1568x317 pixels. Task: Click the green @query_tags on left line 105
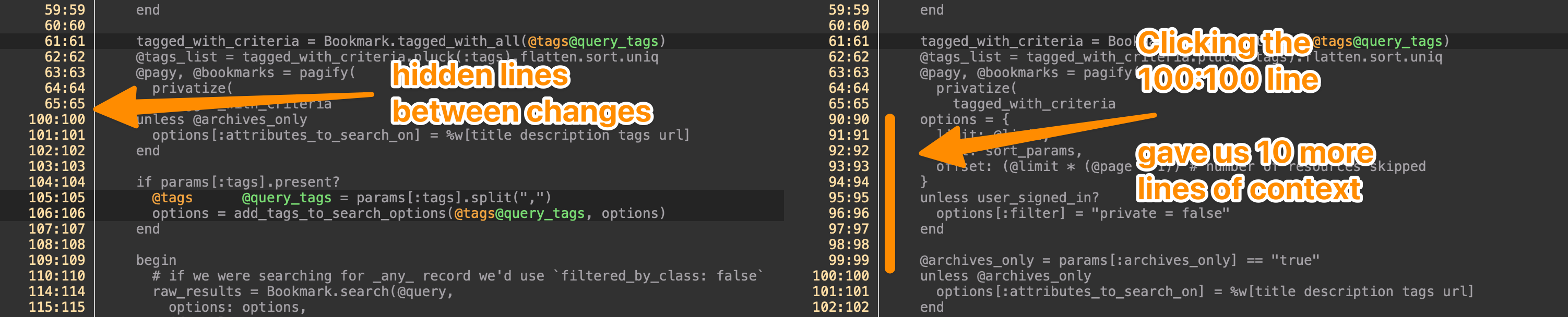pos(286,198)
